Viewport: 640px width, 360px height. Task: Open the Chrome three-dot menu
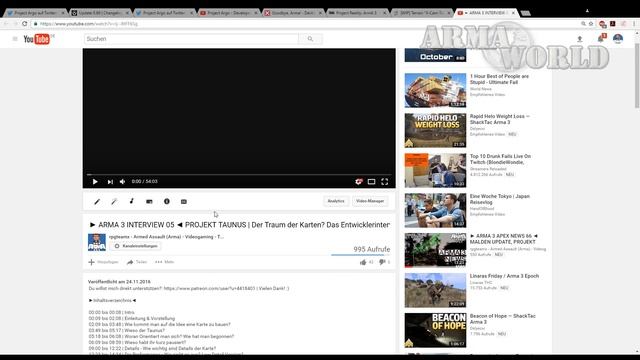[x=634, y=24]
